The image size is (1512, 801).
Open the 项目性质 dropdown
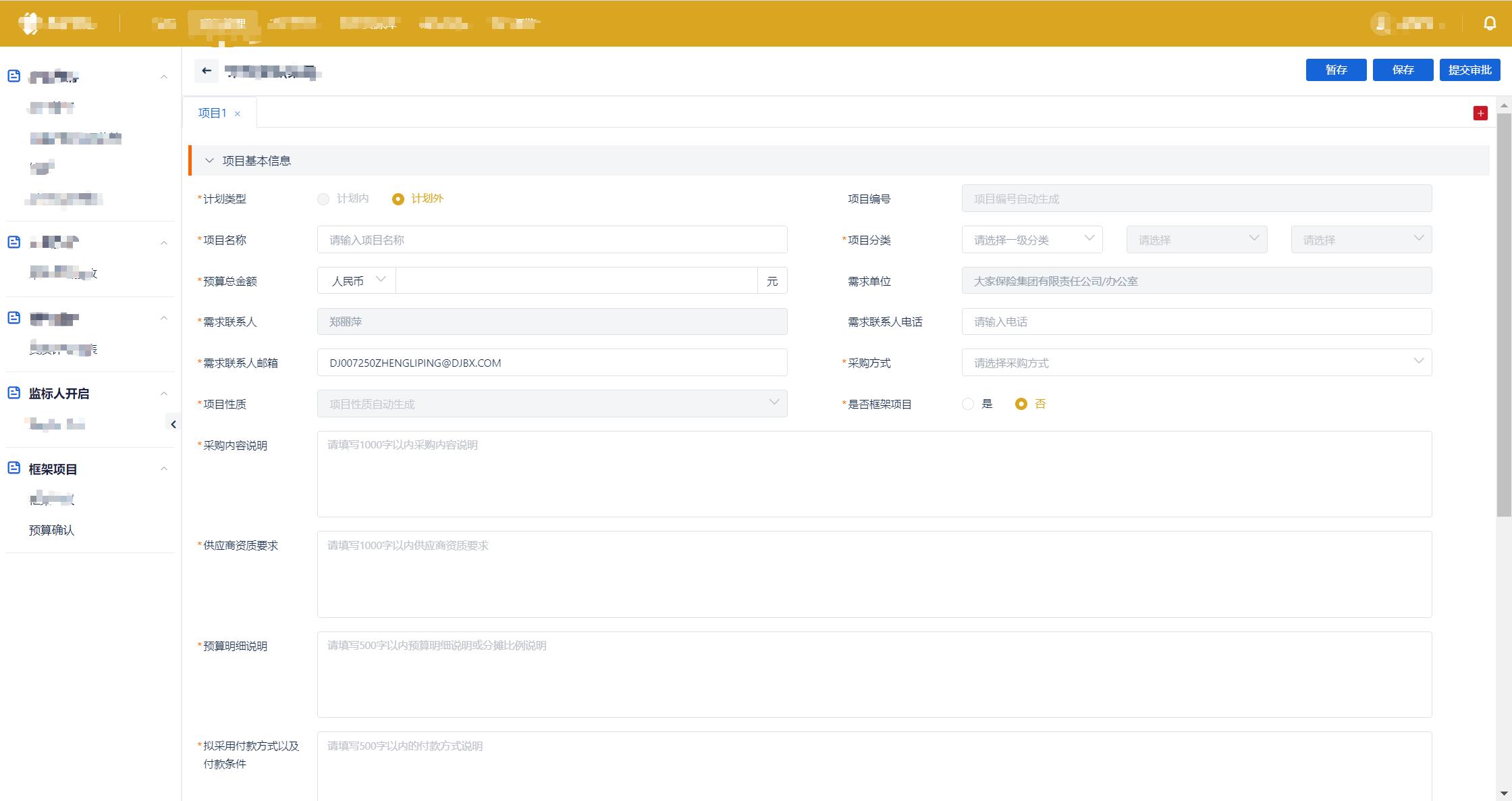[x=552, y=404]
